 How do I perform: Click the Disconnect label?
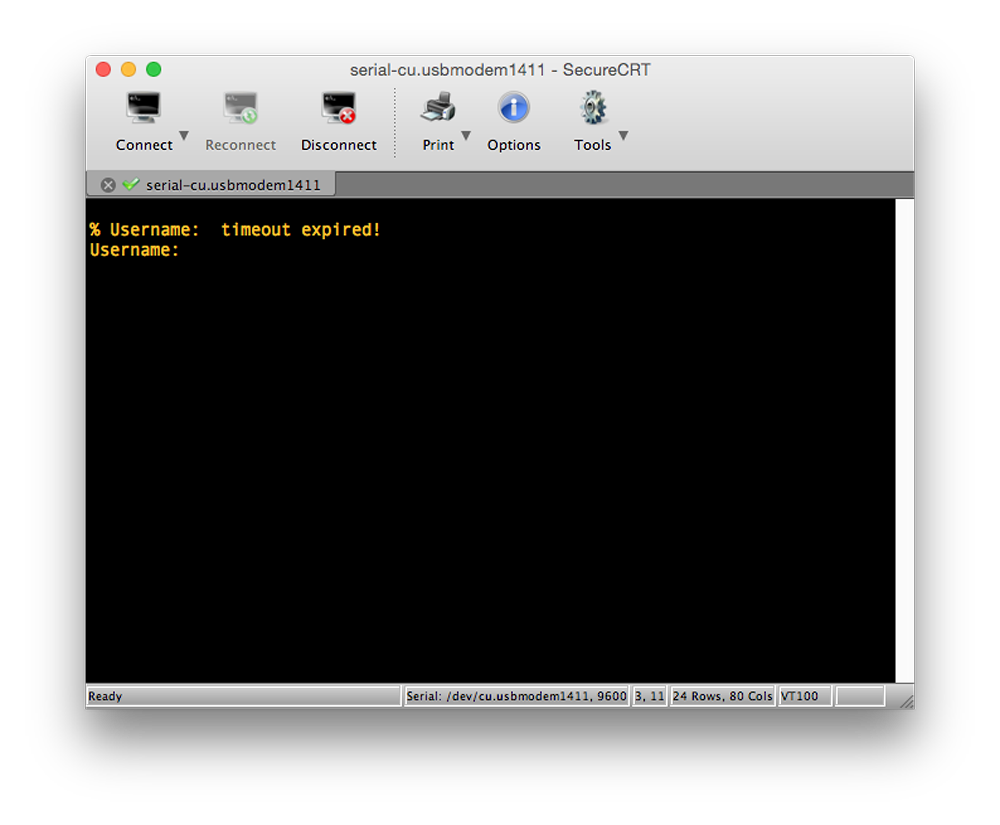pos(339,145)
